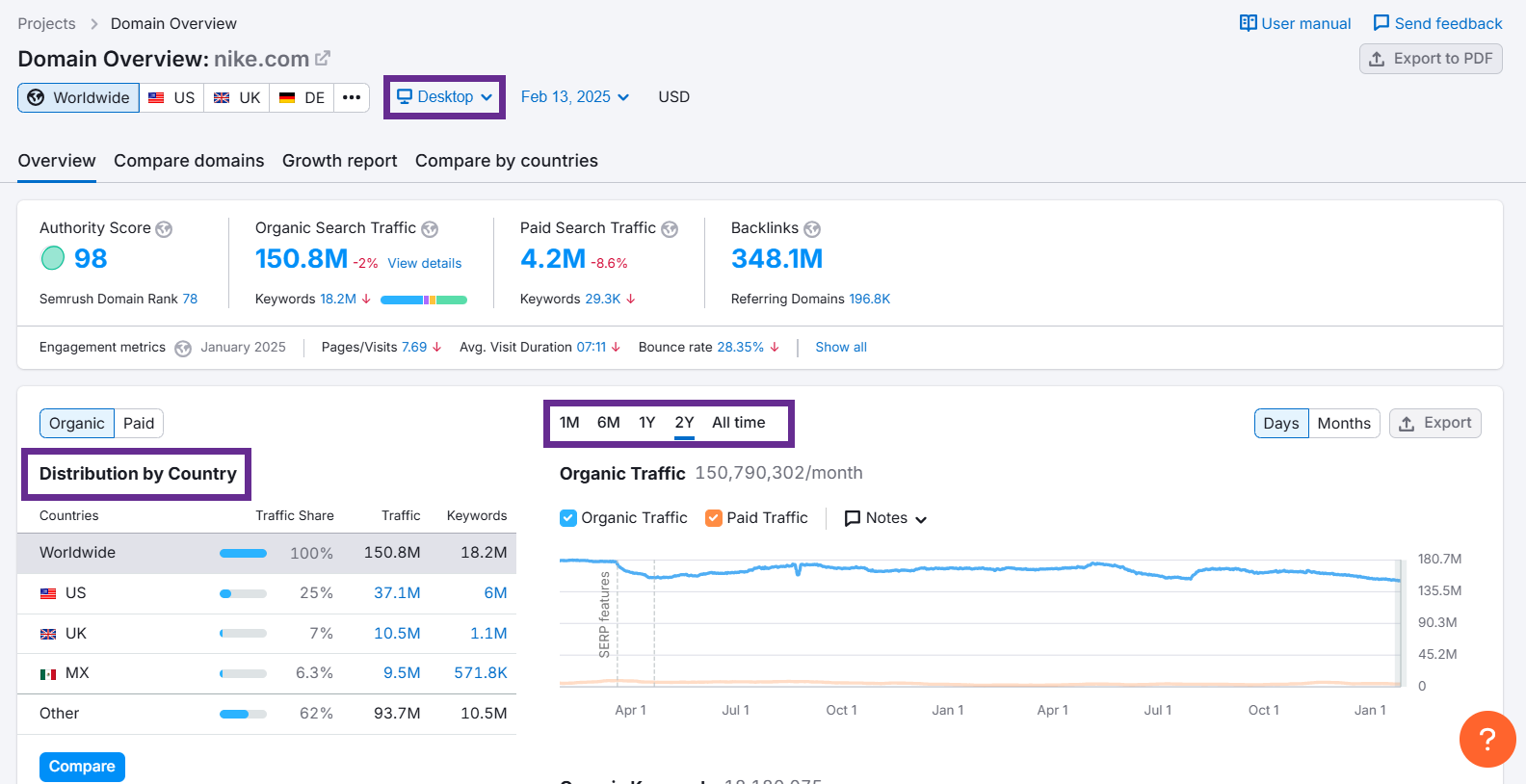The image size is (1526, 784).
Task: Click the Engagement metrics globe icon
Action: coord(183,349)
